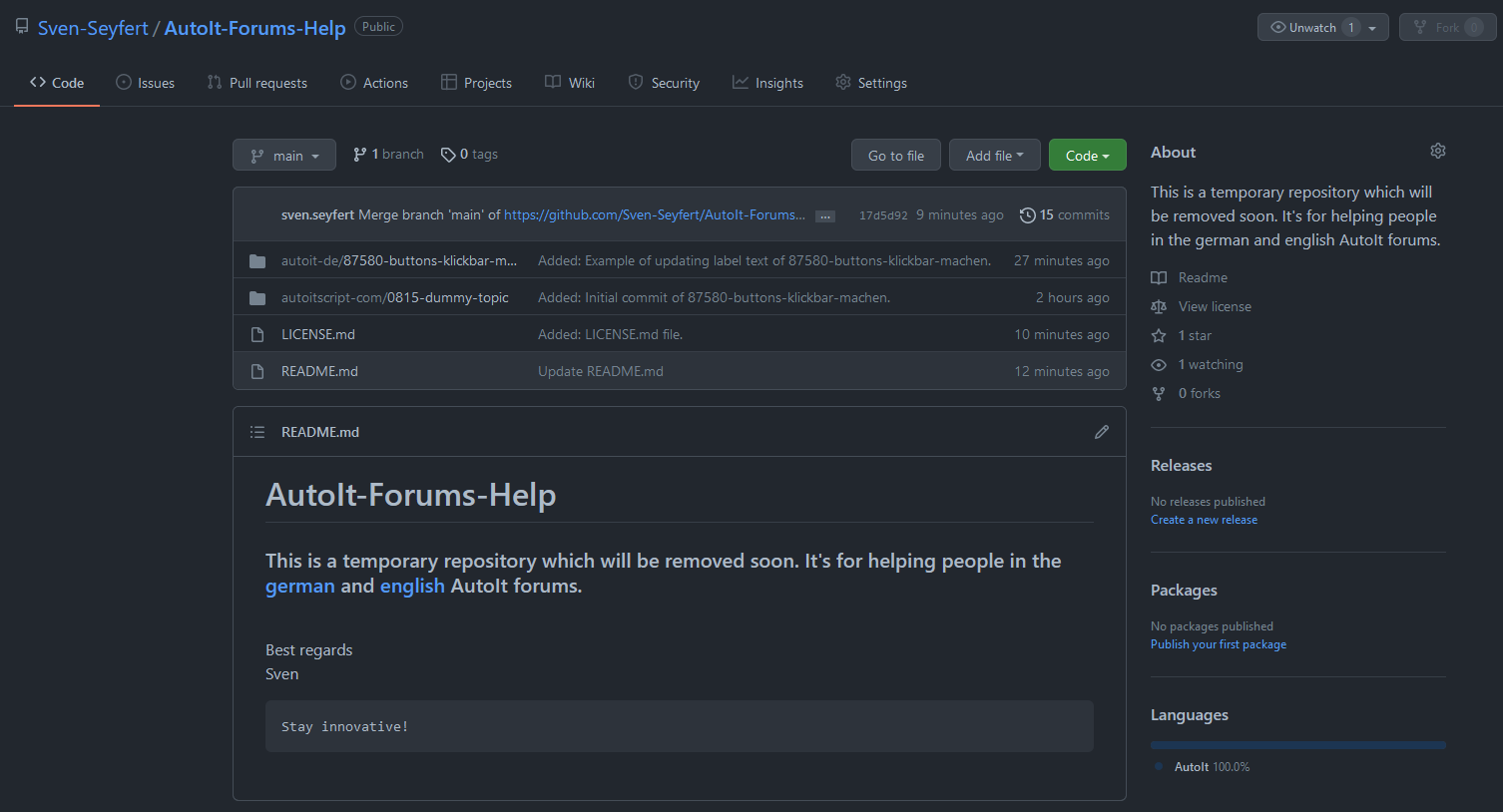The height and width of the screenshot is (812, 1503).
Task: Click the commit history clock icon
Action: click(1027, 215)
